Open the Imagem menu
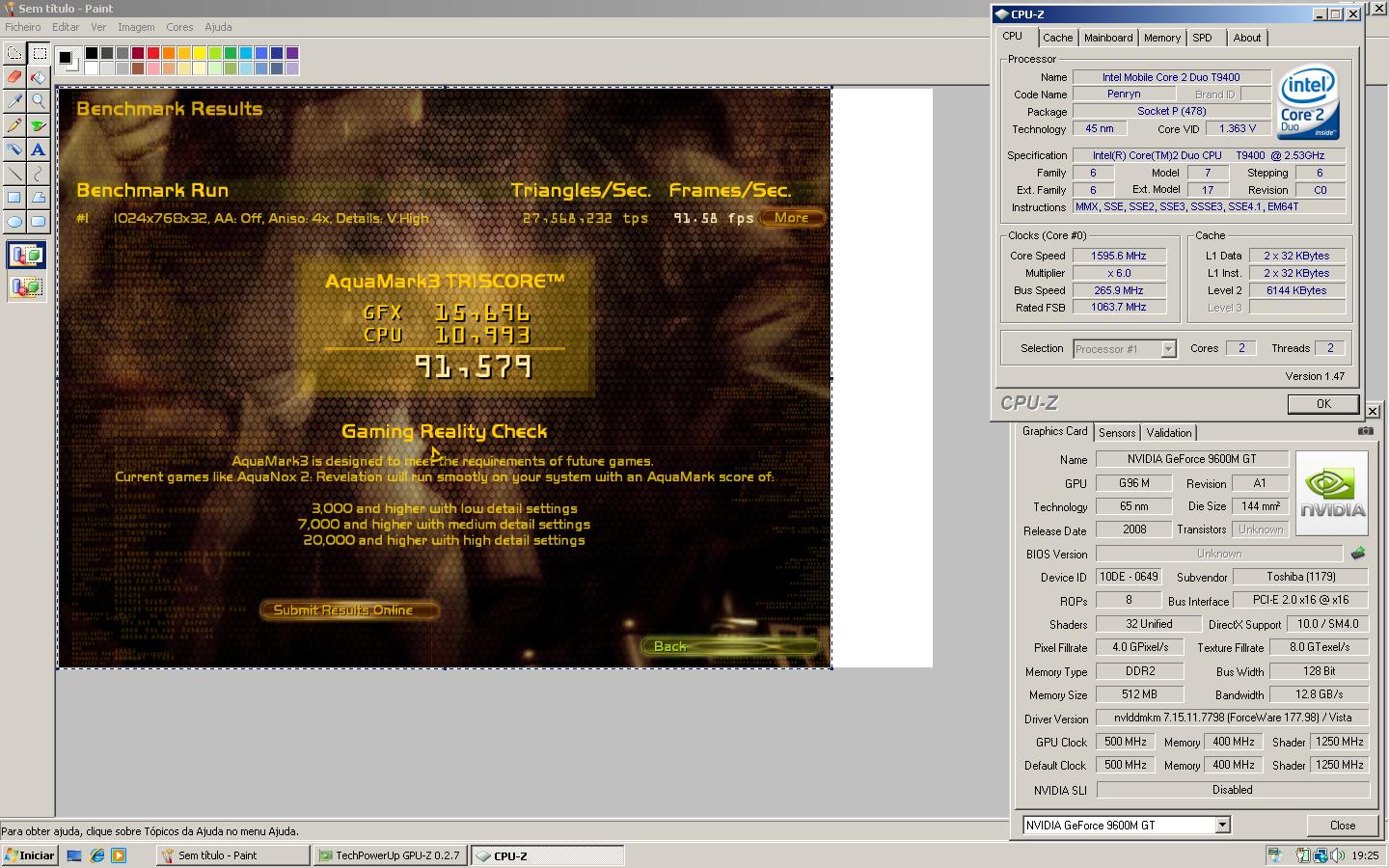 coord(136,27)
